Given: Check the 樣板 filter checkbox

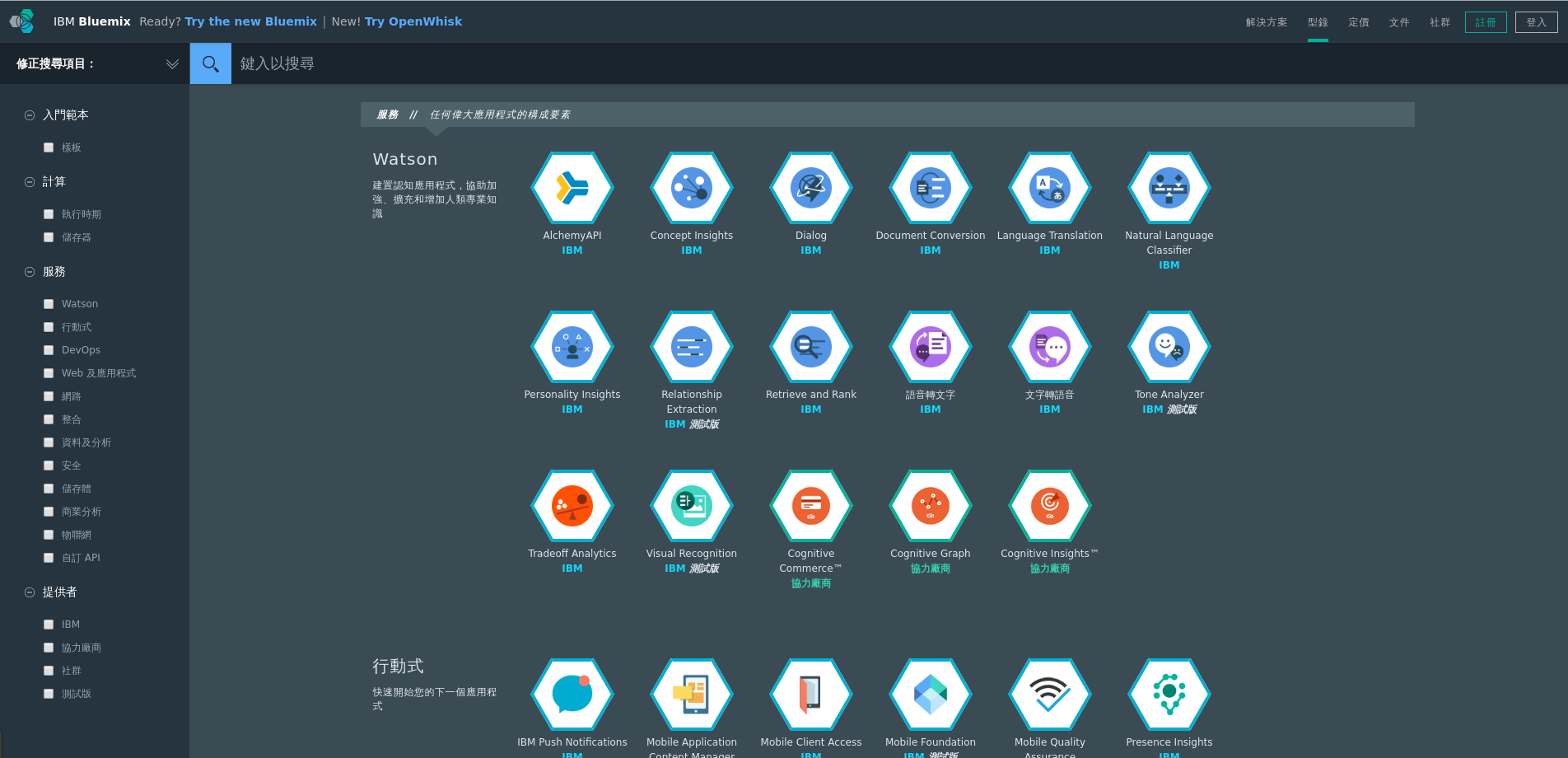Looking at the screenshot, I should 49,147.
